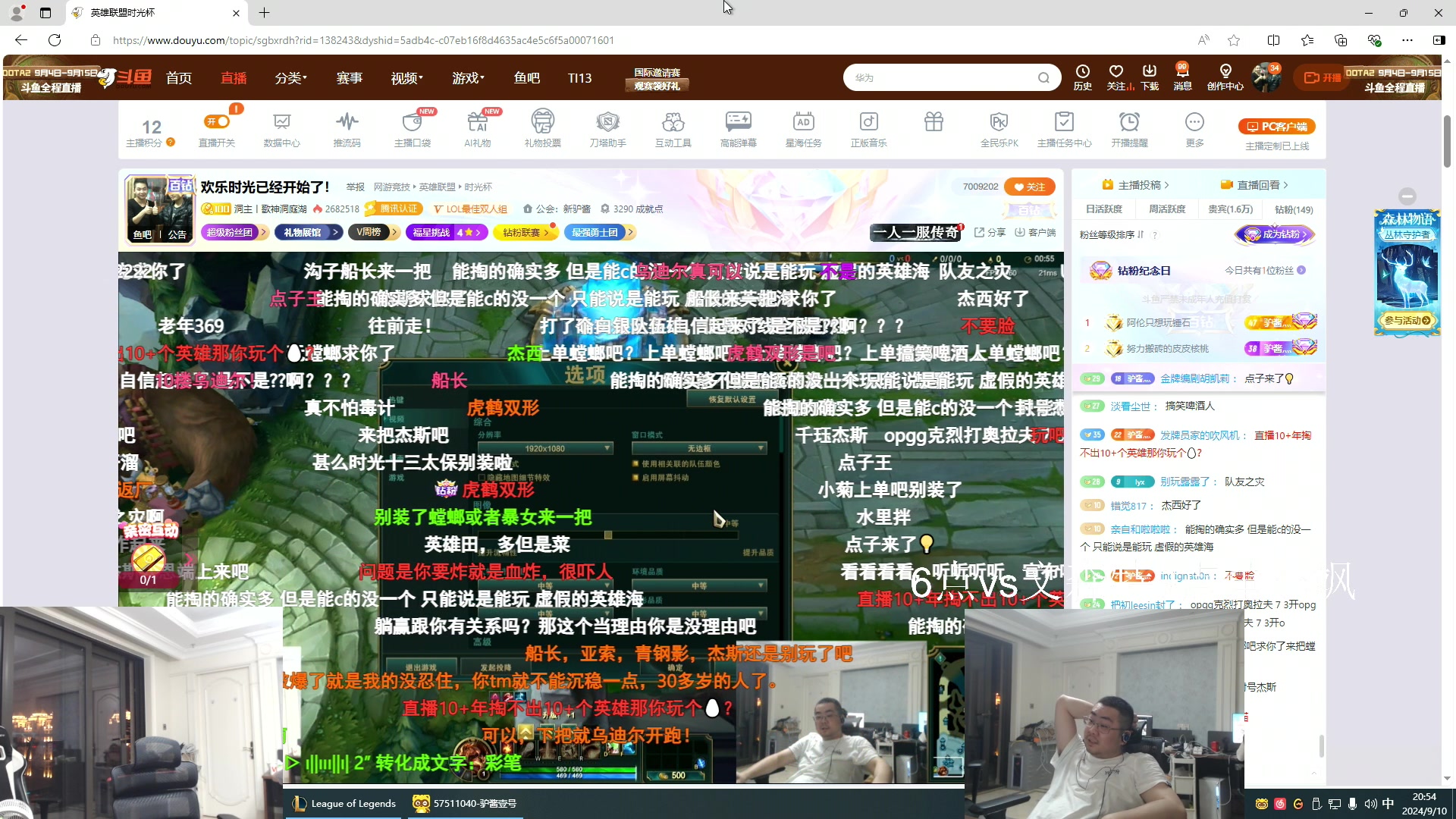
Task: Click the 举报 report link
Action: (355, 187)
